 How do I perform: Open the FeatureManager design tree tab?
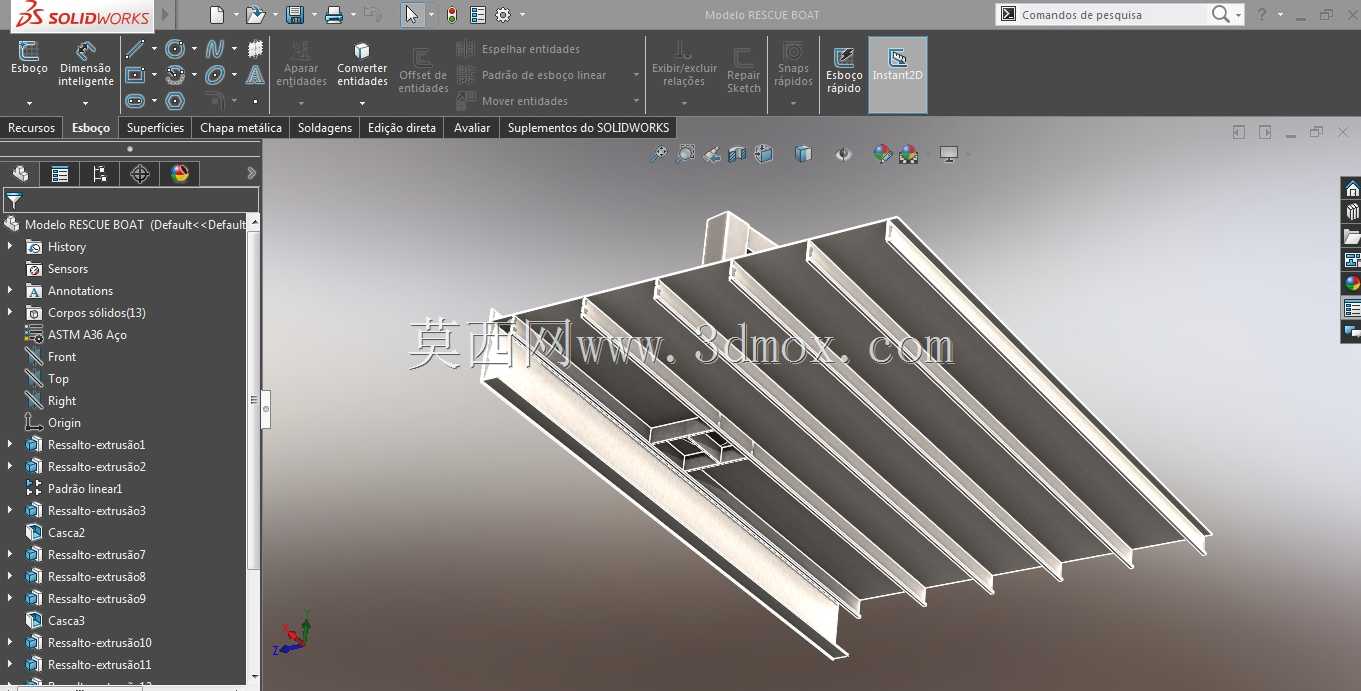pyautogui.click(x=20, y=174)
